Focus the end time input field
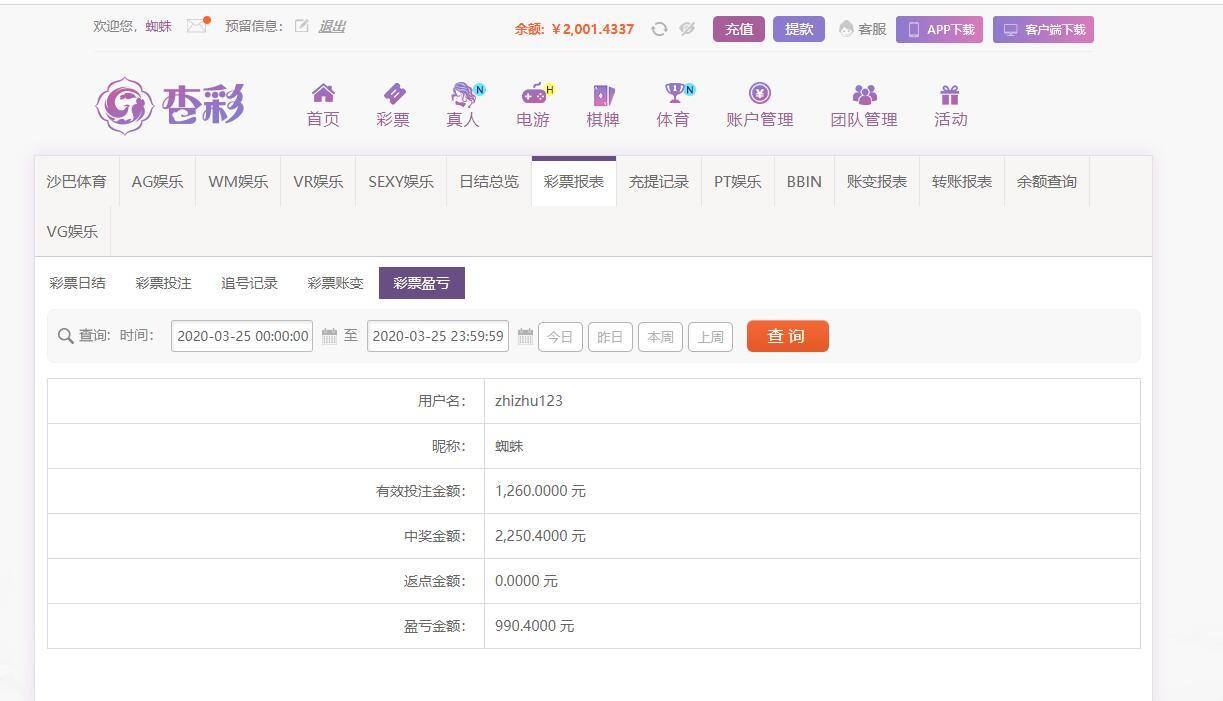This screenshot has width=1223, height=701. tap(438, 336)
